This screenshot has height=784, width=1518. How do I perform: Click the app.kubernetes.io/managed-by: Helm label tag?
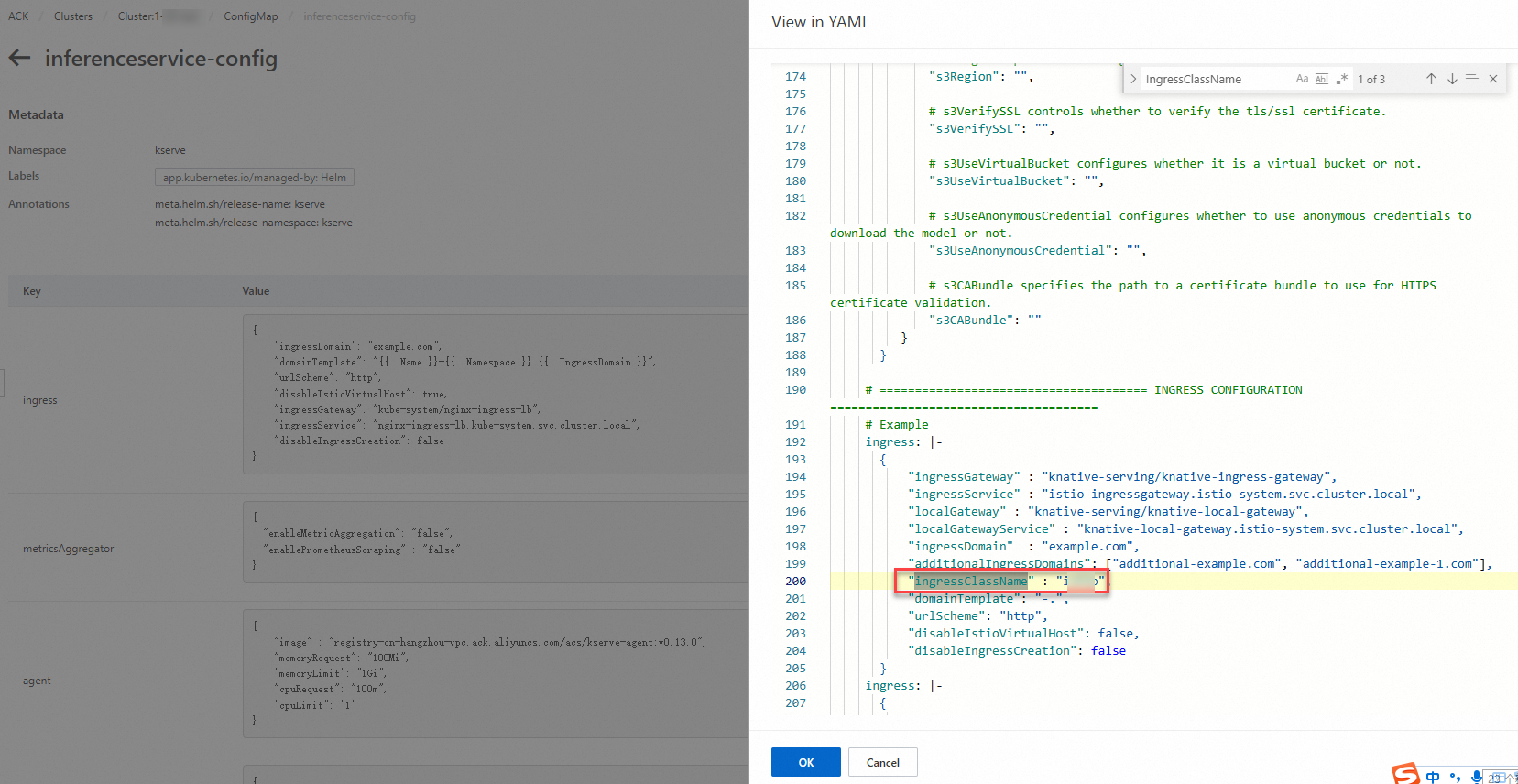point(255,178)
